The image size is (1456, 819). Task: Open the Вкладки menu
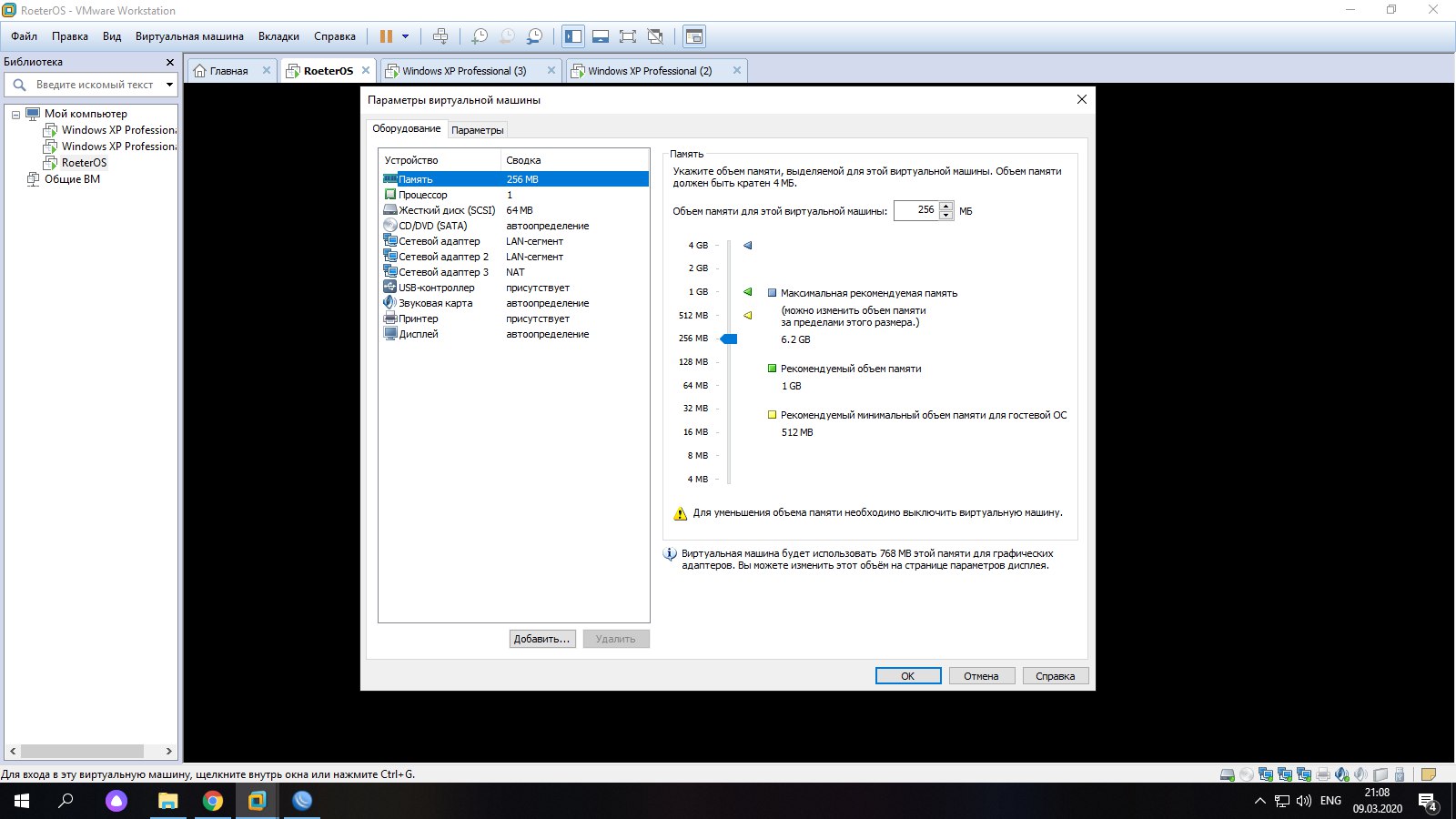278,36
